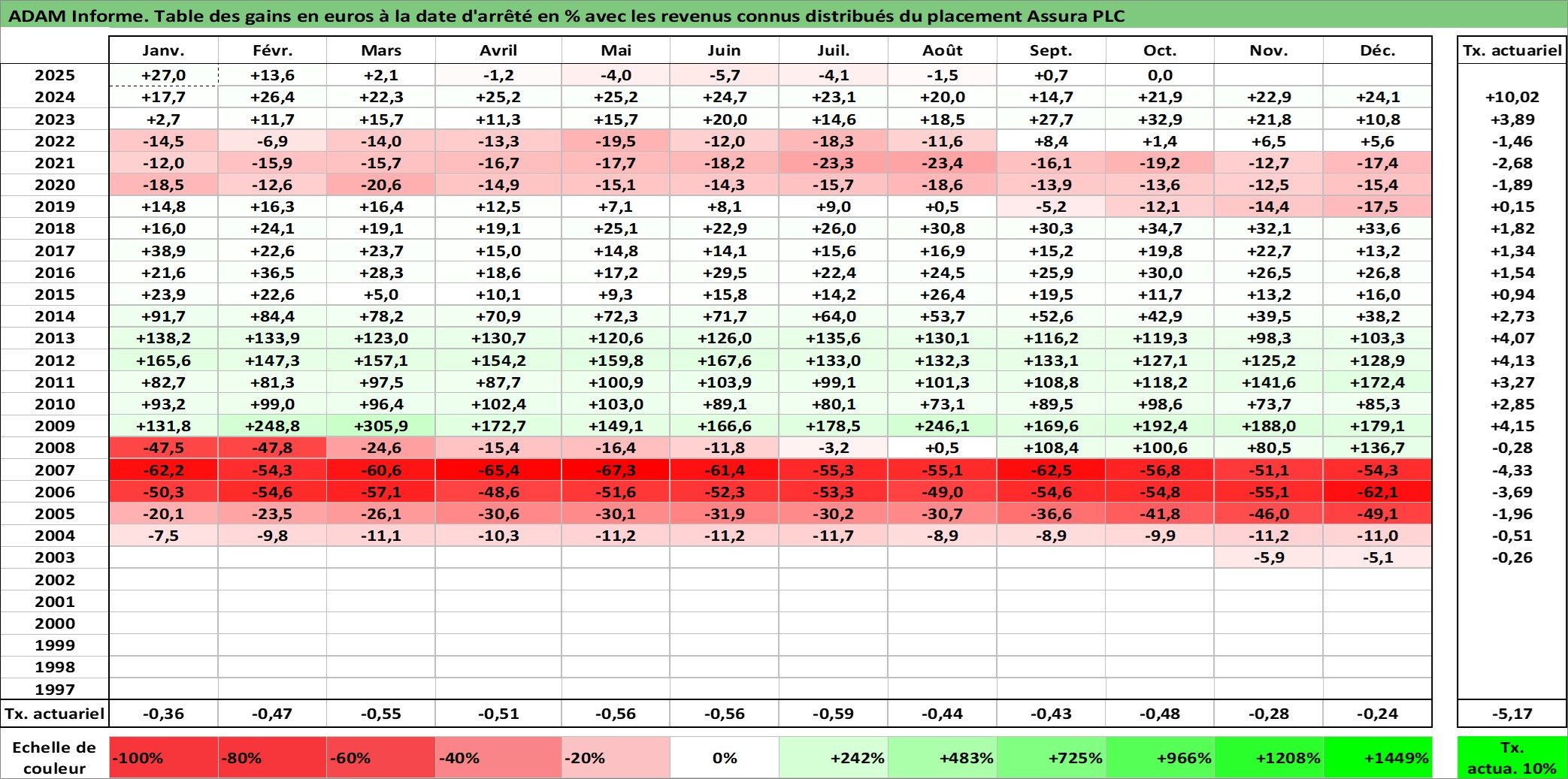
Task: Click the 2012 year row label
Action: (x=55, y=361)
